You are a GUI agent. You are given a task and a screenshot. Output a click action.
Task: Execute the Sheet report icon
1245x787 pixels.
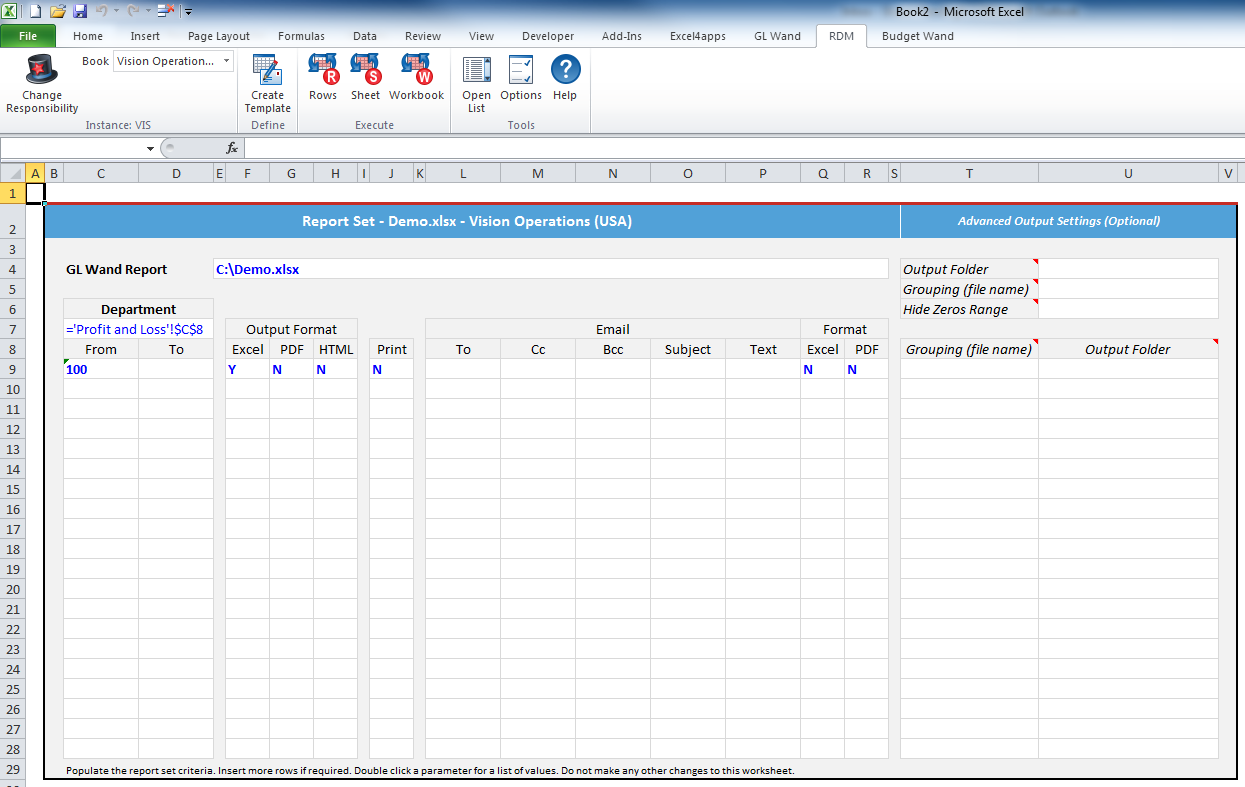tap(365, 69)
